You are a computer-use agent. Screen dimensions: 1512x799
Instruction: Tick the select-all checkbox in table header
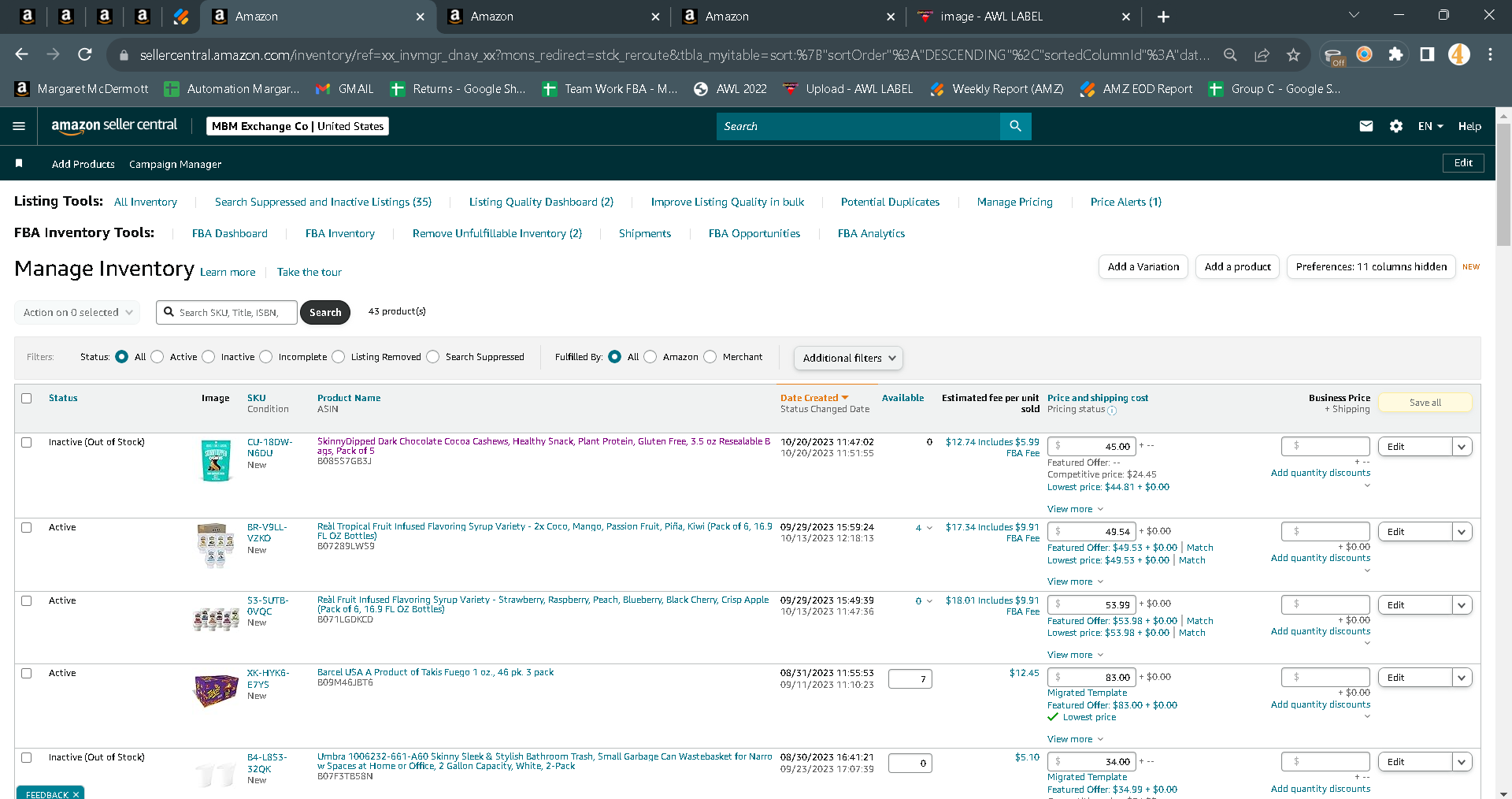tap(27, 398)
